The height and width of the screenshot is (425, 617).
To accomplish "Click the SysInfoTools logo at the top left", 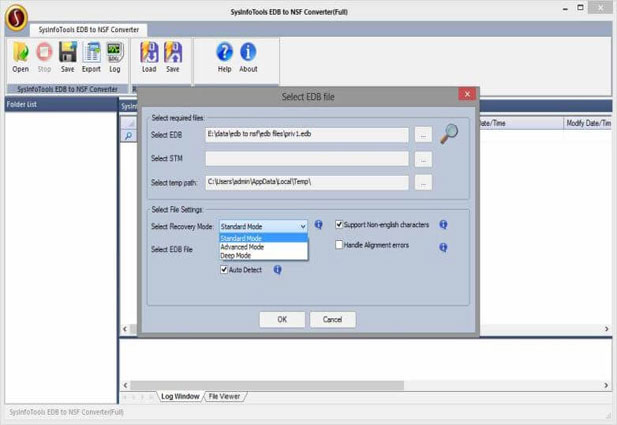I will [x=17, y=17].
